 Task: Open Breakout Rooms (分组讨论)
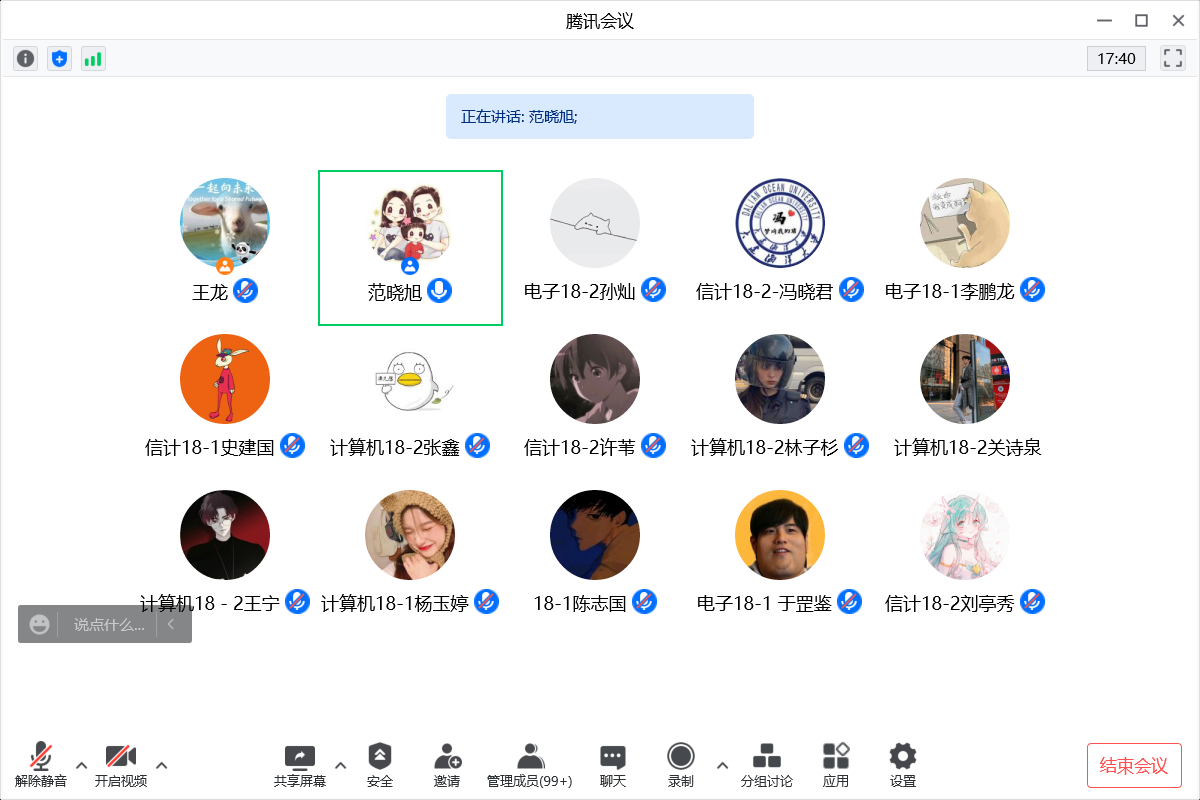tap(766, 765)
